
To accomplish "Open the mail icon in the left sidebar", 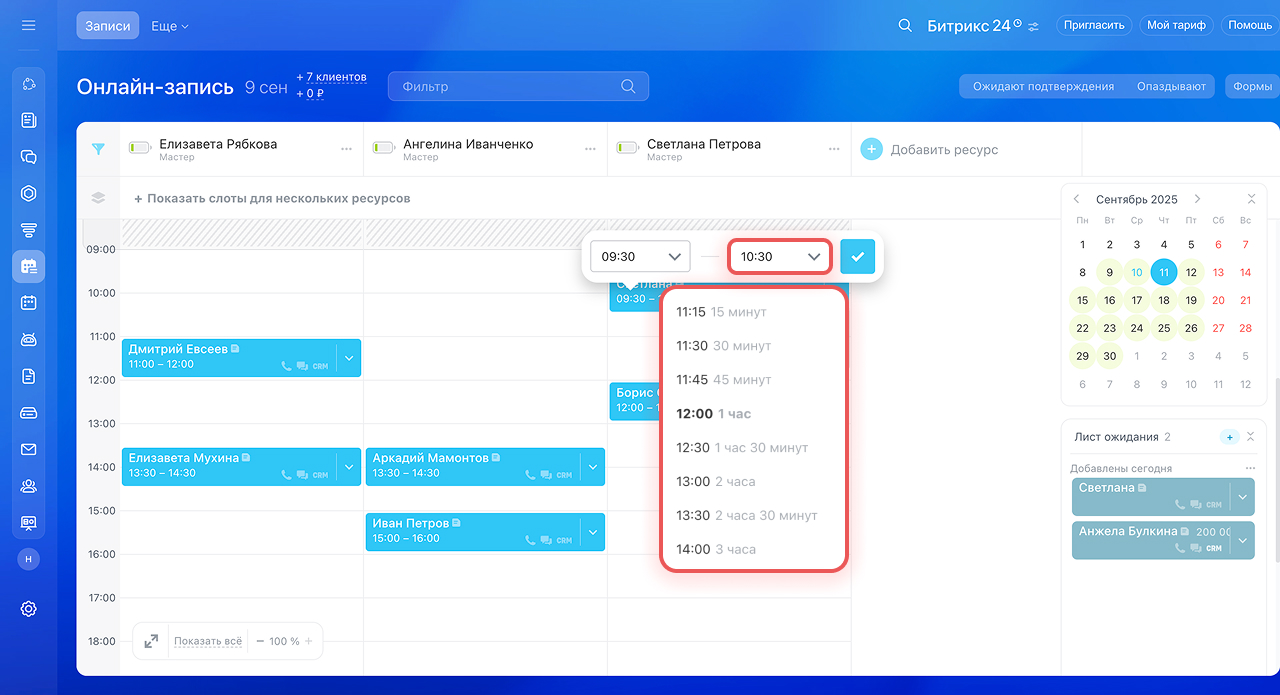I will tap(28, 449).
